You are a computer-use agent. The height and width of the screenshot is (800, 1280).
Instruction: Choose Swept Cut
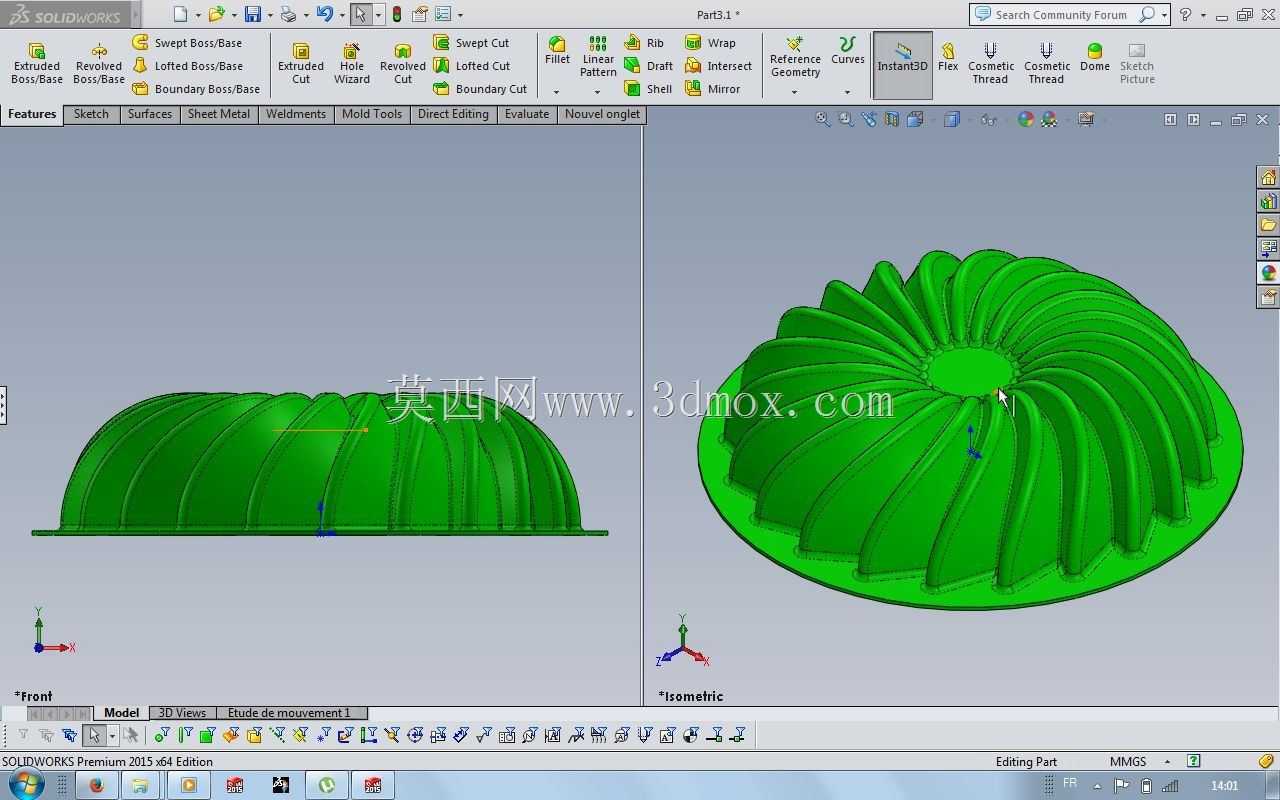pyautogui.click(x=471, y=43)
